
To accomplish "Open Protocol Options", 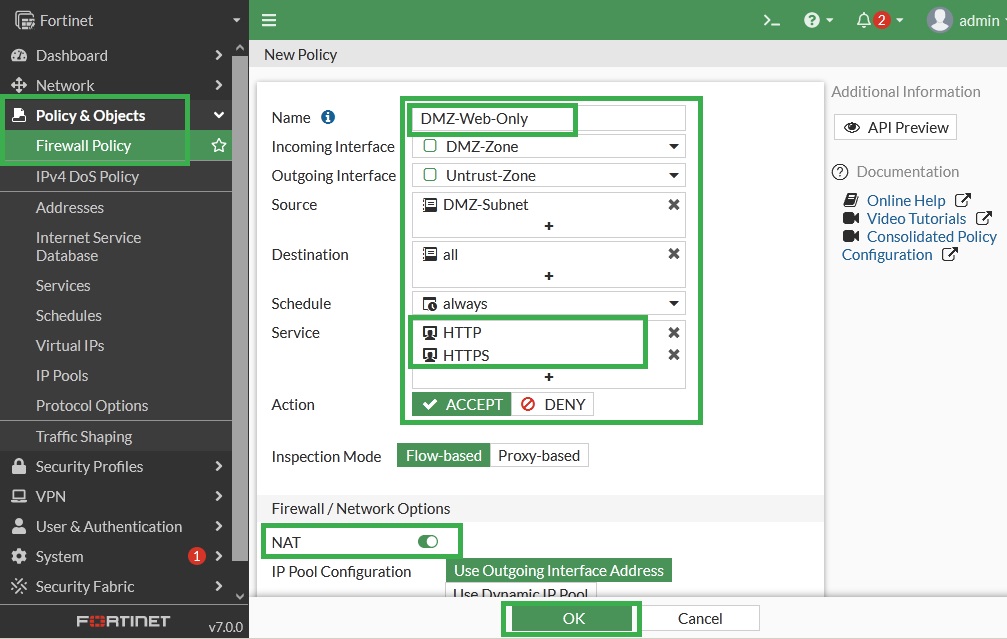I will 92,406.
